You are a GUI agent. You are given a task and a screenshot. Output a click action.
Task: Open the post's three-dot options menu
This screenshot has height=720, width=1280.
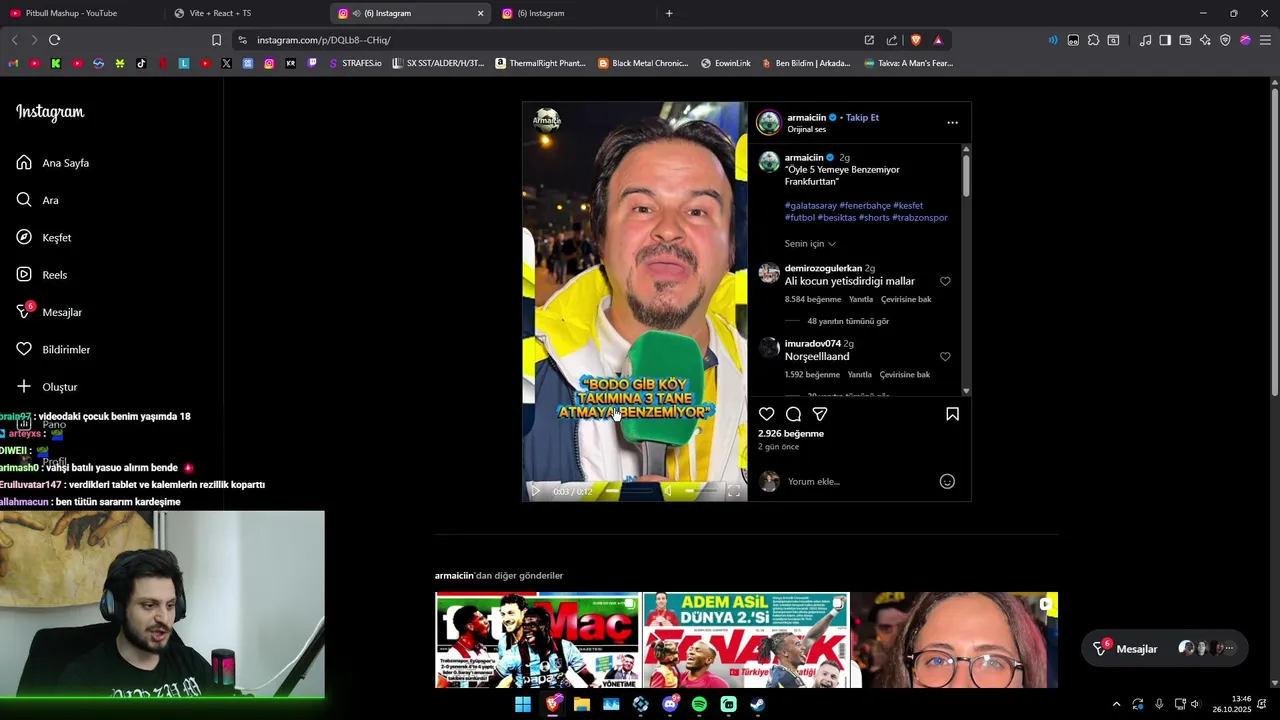coord(952,123)
